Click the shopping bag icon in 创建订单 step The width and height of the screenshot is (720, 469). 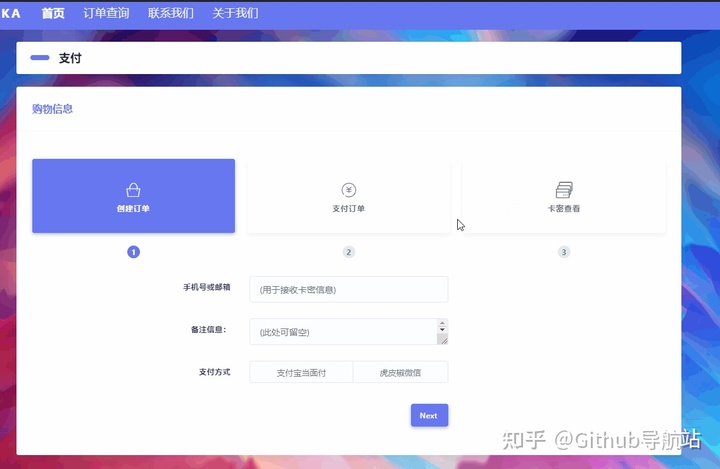coord(133,190)
